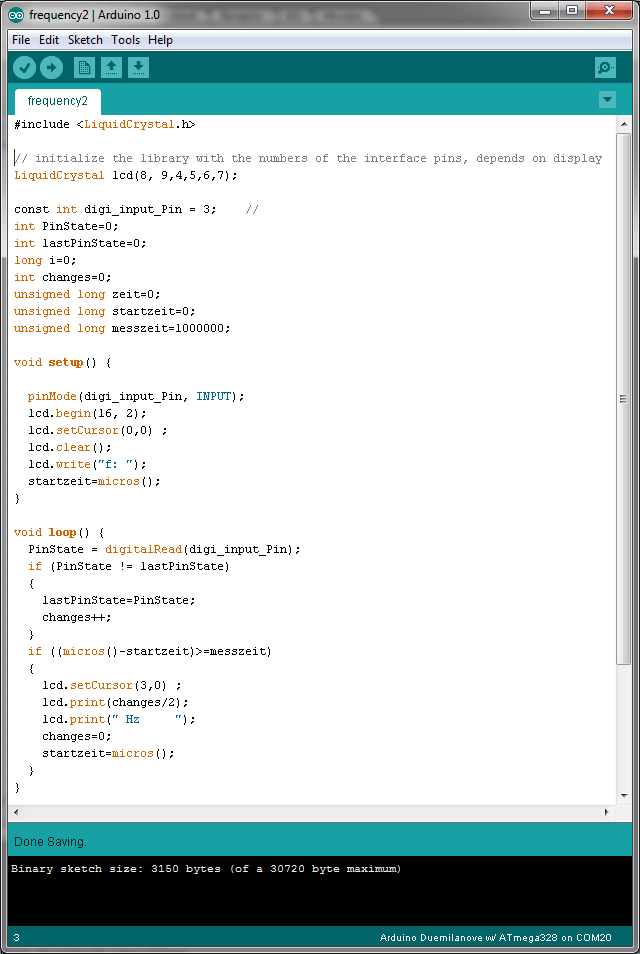Click the Upload arrow button
This screenshot has height=954, width=640.
[52, 68]
